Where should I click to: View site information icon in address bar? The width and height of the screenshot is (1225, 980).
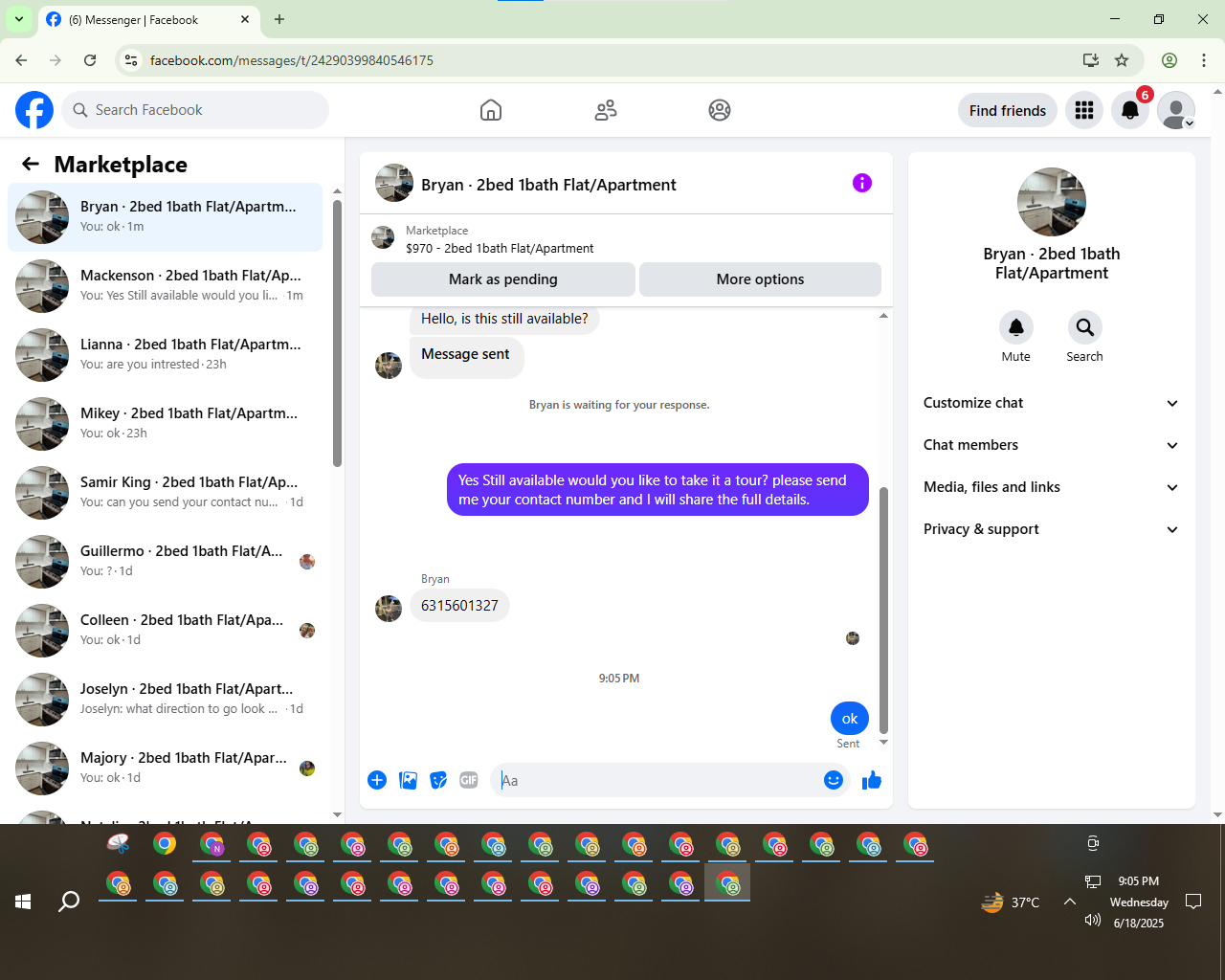(132, 60)
